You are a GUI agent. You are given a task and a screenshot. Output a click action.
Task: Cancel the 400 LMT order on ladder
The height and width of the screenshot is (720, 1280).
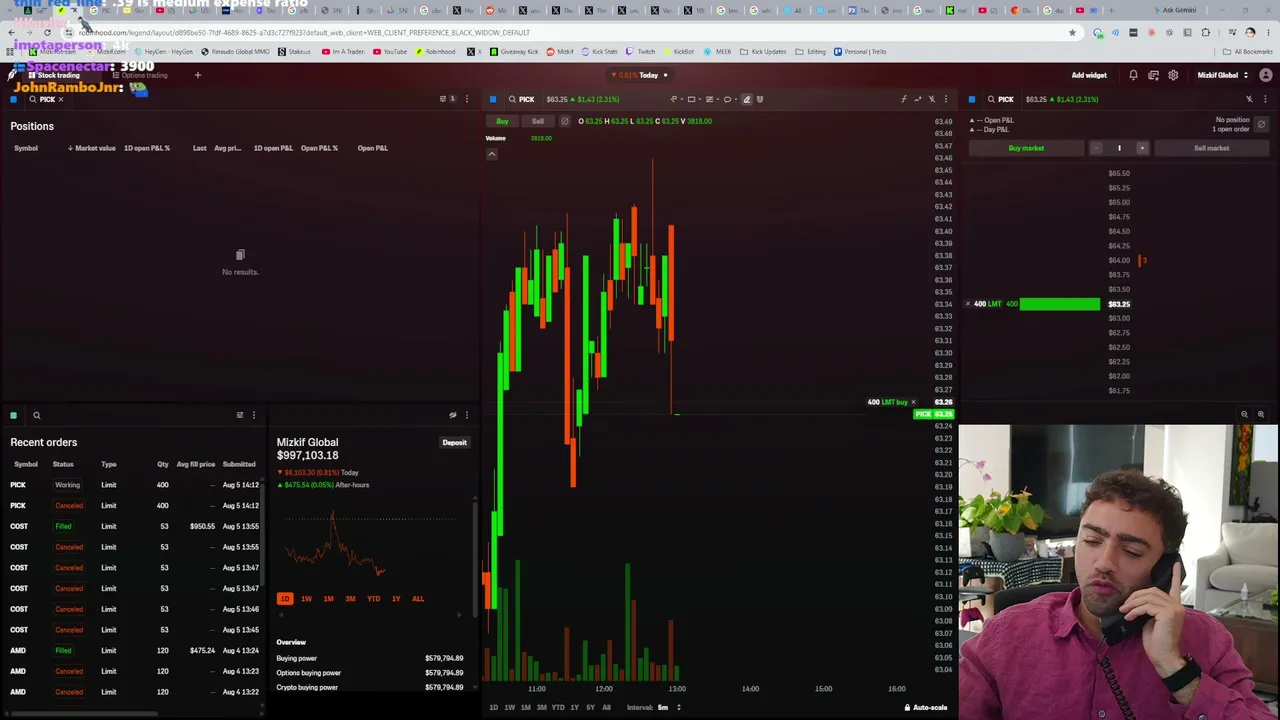967,304
